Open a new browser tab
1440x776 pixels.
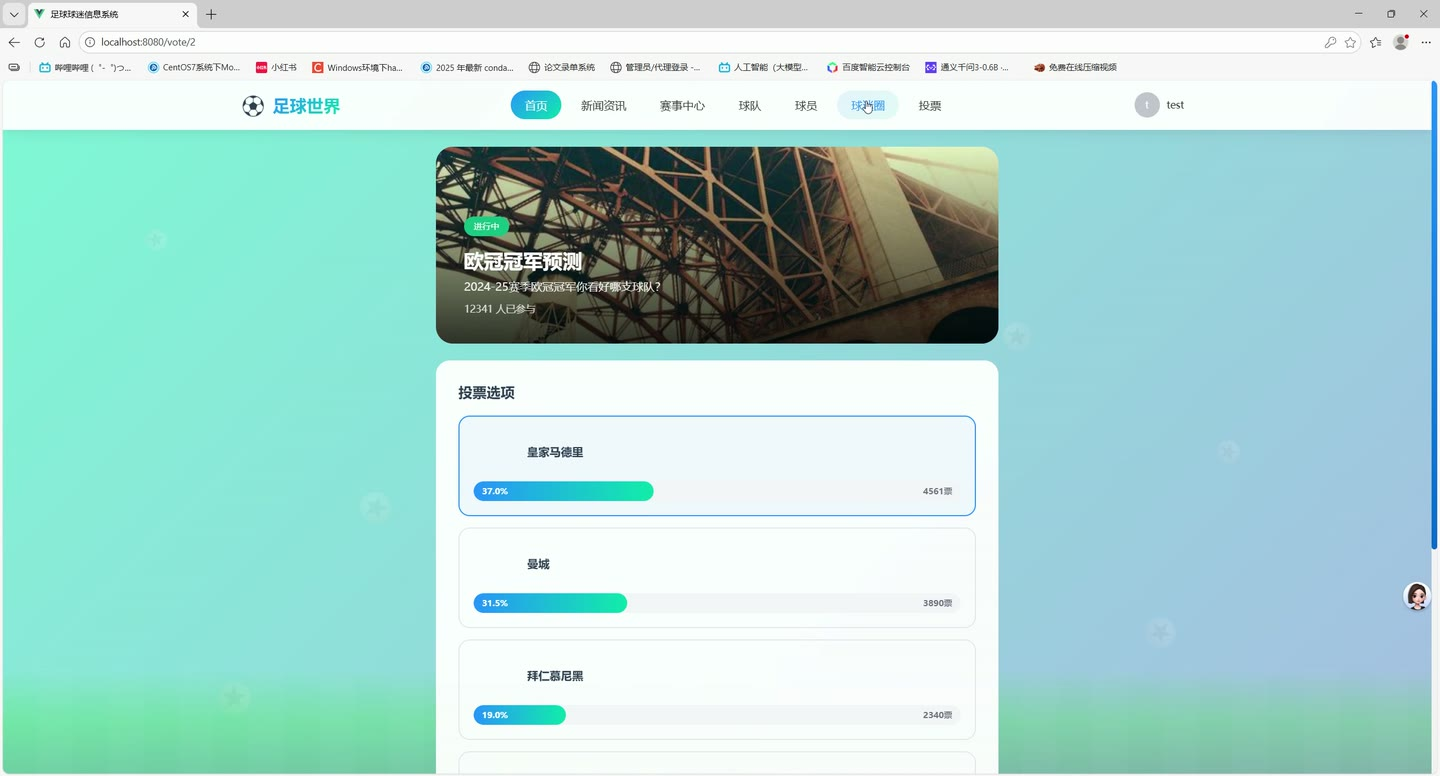coord(211,14)
